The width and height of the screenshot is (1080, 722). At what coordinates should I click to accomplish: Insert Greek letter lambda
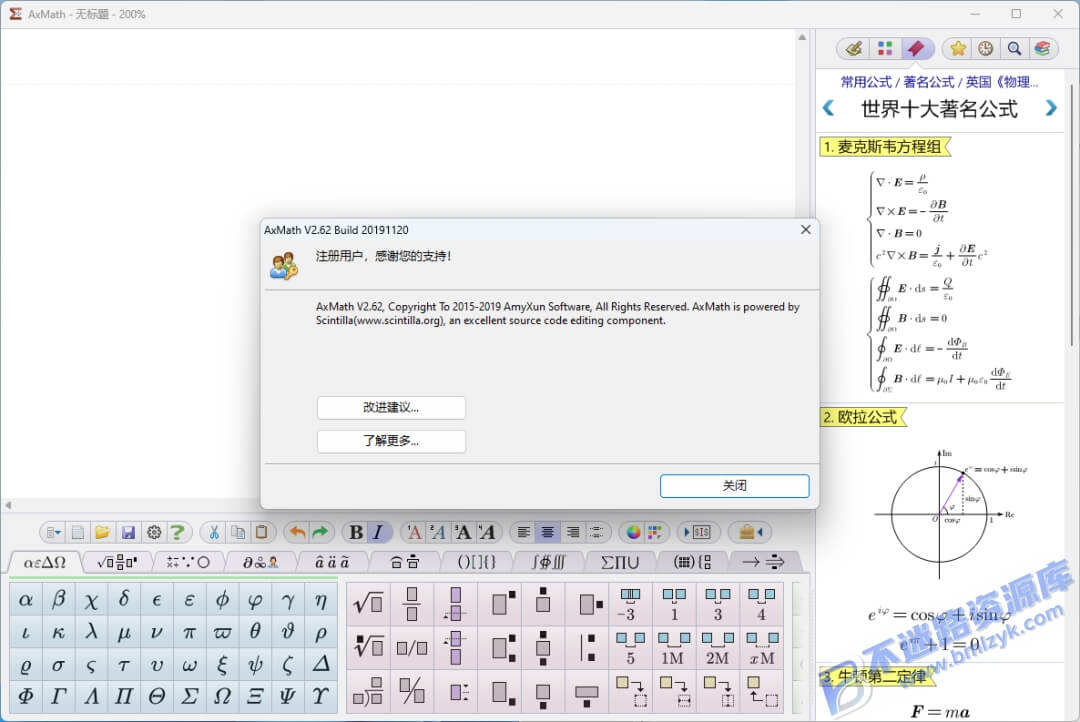[x=92, y=632]
